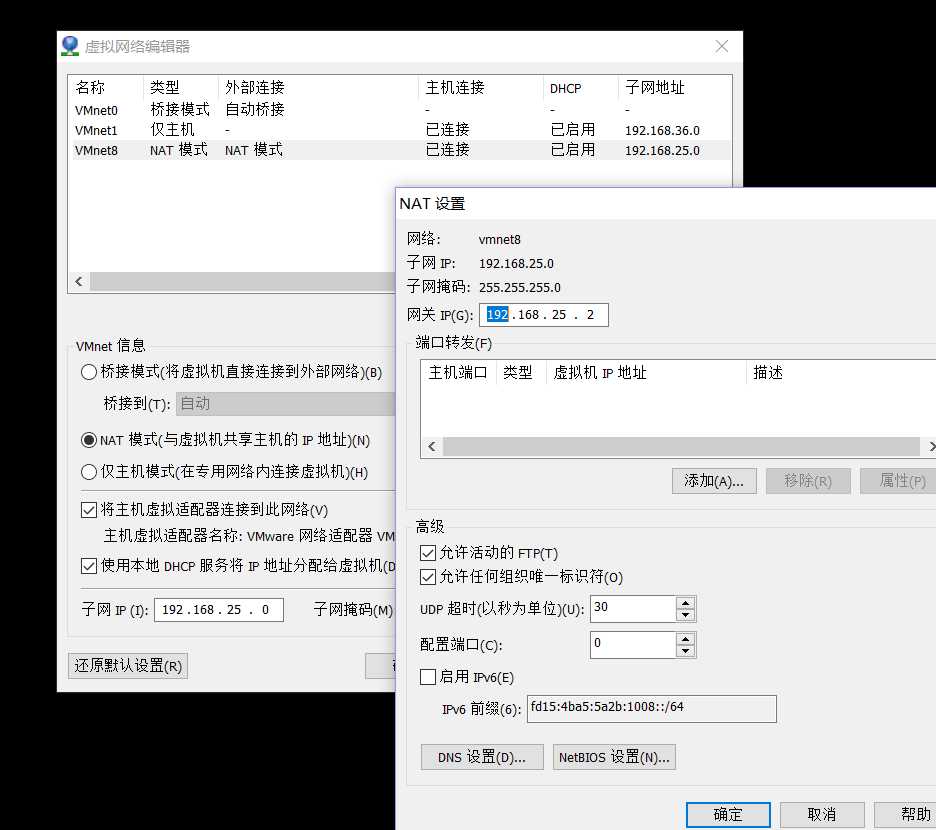Click the 网关 IP address field
The height and width of the screenshot is (830, 936).
543,315
